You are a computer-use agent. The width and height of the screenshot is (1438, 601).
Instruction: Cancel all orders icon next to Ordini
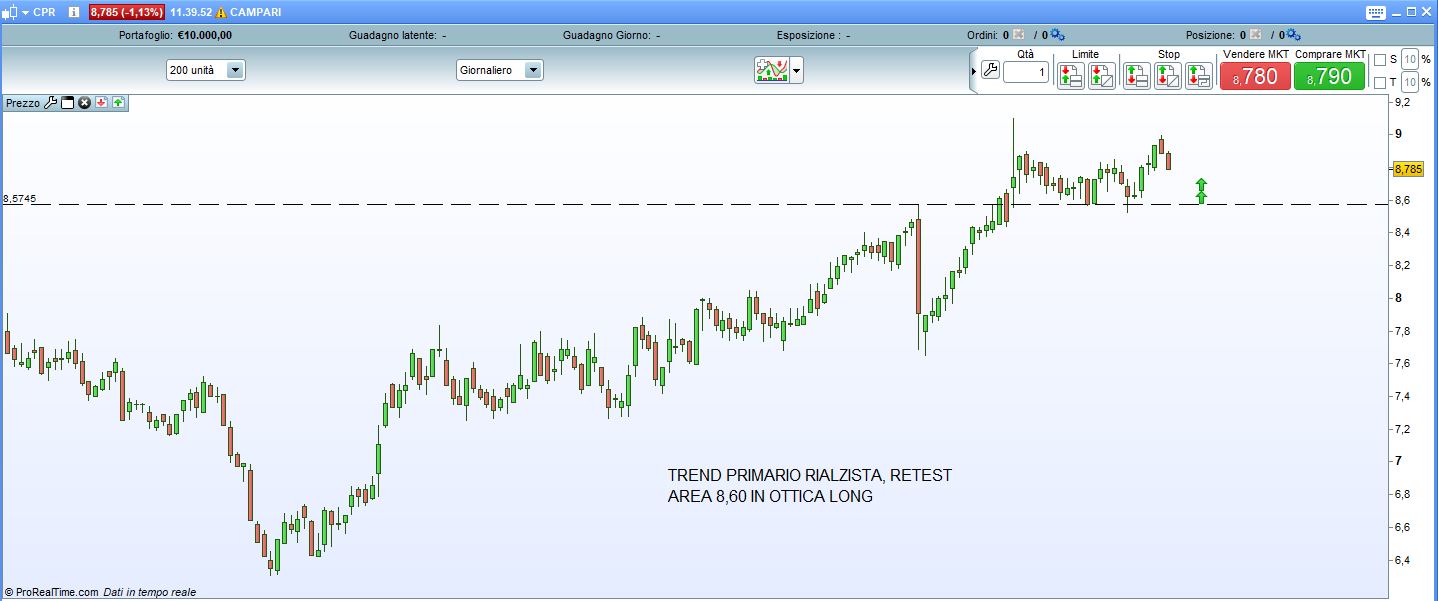click(x=1020, y=34)
